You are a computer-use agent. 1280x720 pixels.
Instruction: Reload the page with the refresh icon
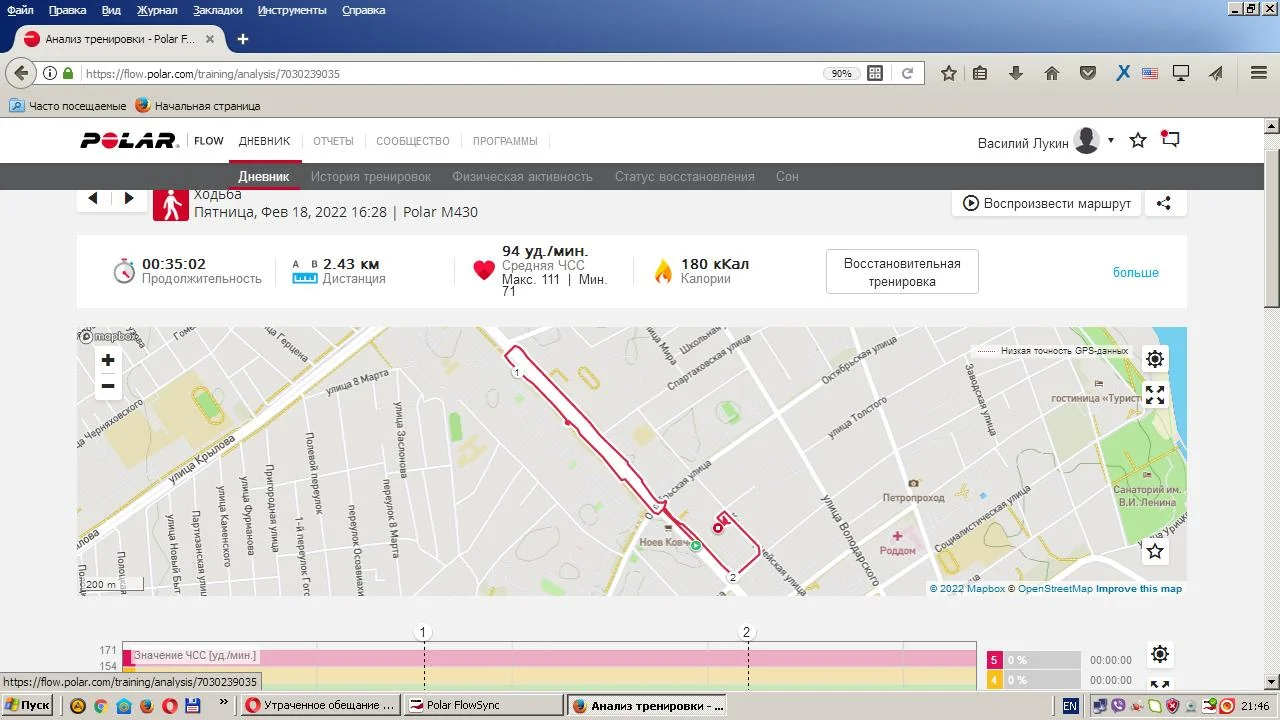[907, 73]
